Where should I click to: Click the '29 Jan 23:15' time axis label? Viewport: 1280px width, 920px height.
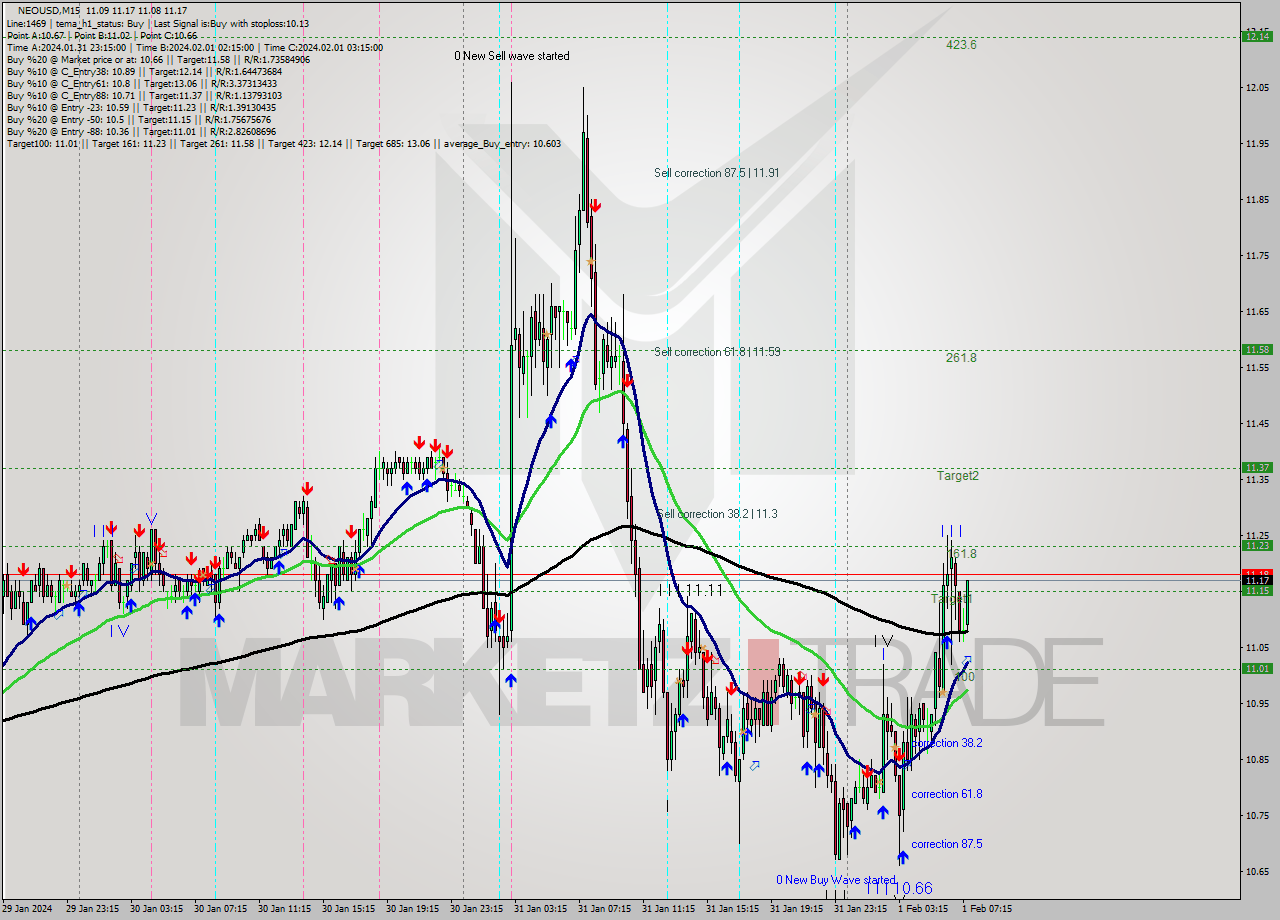point(91,909)
